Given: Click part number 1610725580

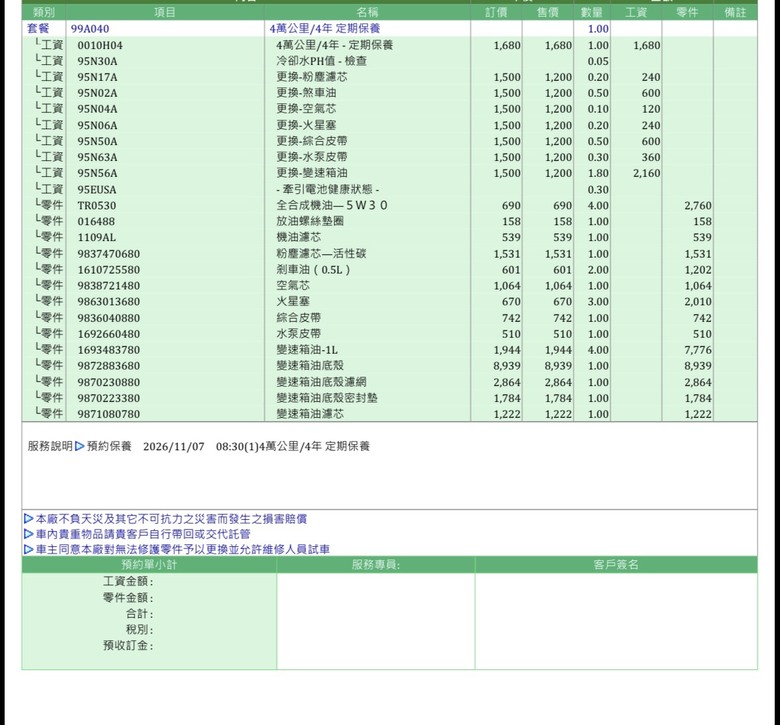Looking at the screenshot, I should pos(108,270).
